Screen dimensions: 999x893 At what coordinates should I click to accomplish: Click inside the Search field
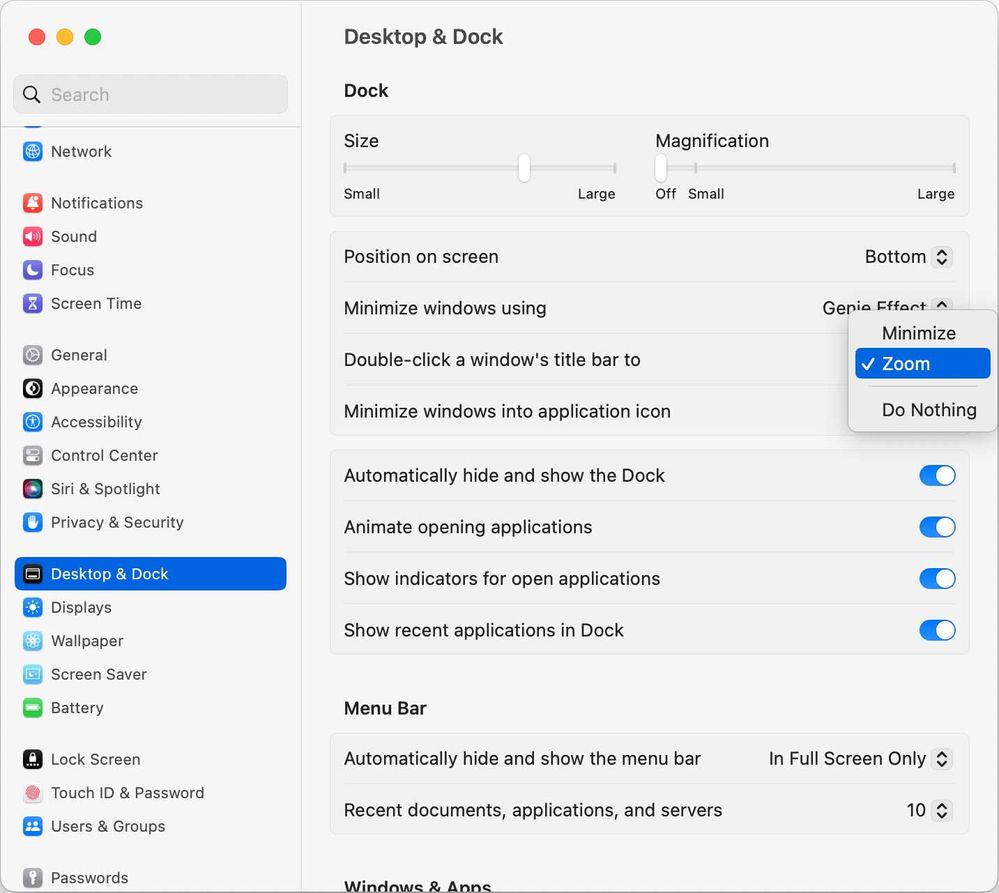(x=150, y=94)
